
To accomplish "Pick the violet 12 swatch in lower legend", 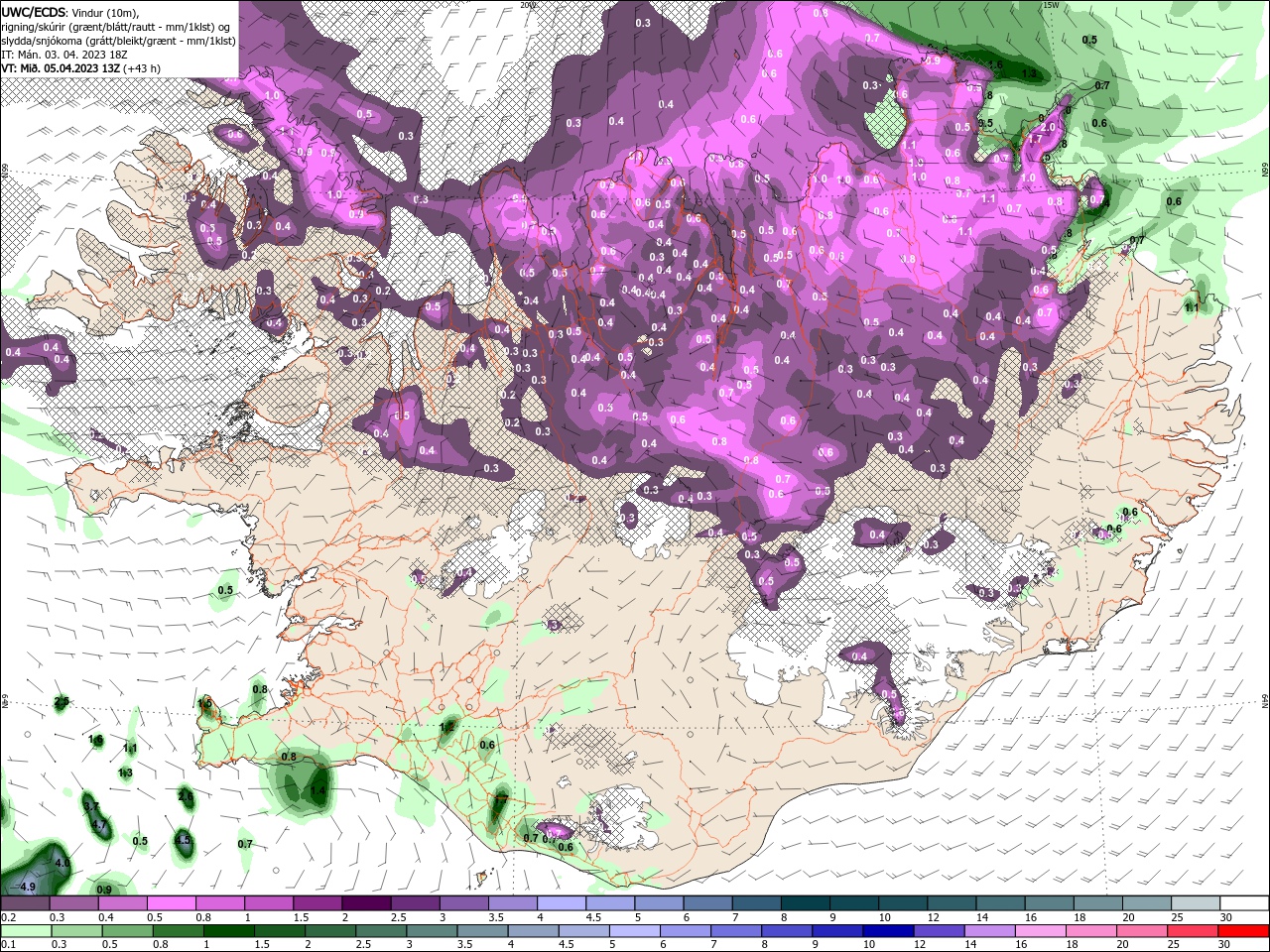I will point(939,931).
